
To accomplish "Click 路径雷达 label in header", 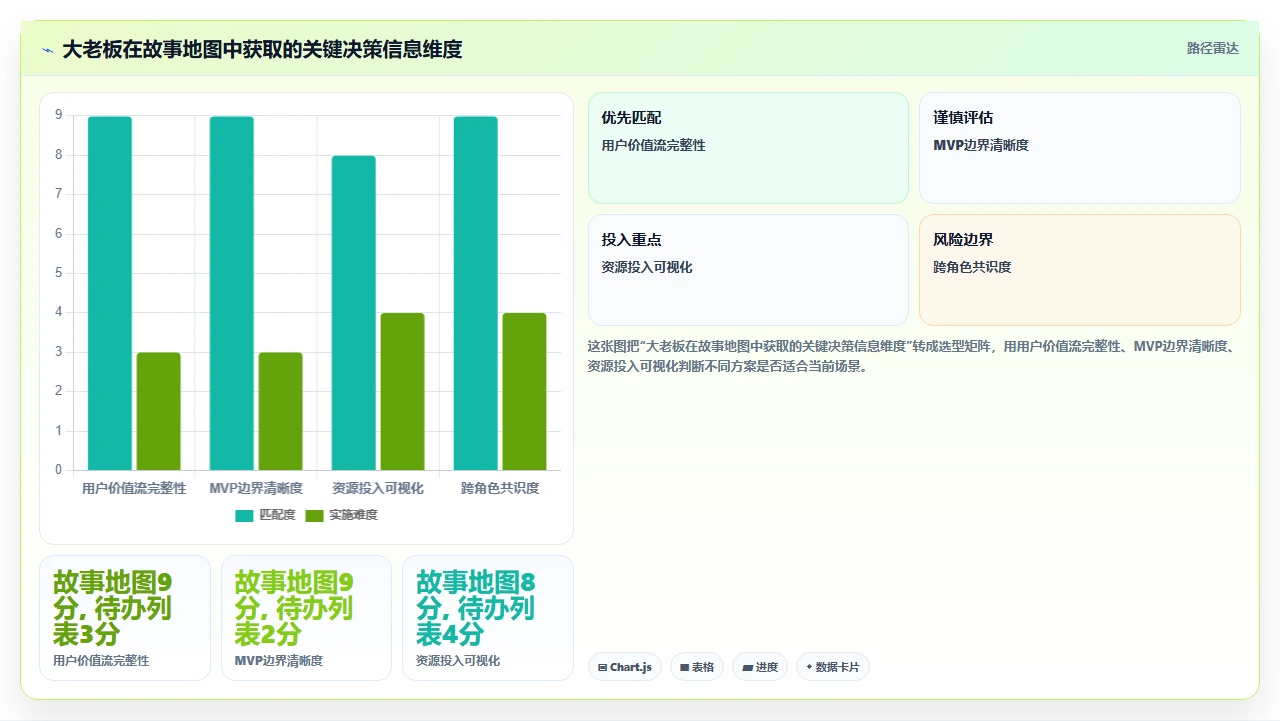I will coord(1213,48).
